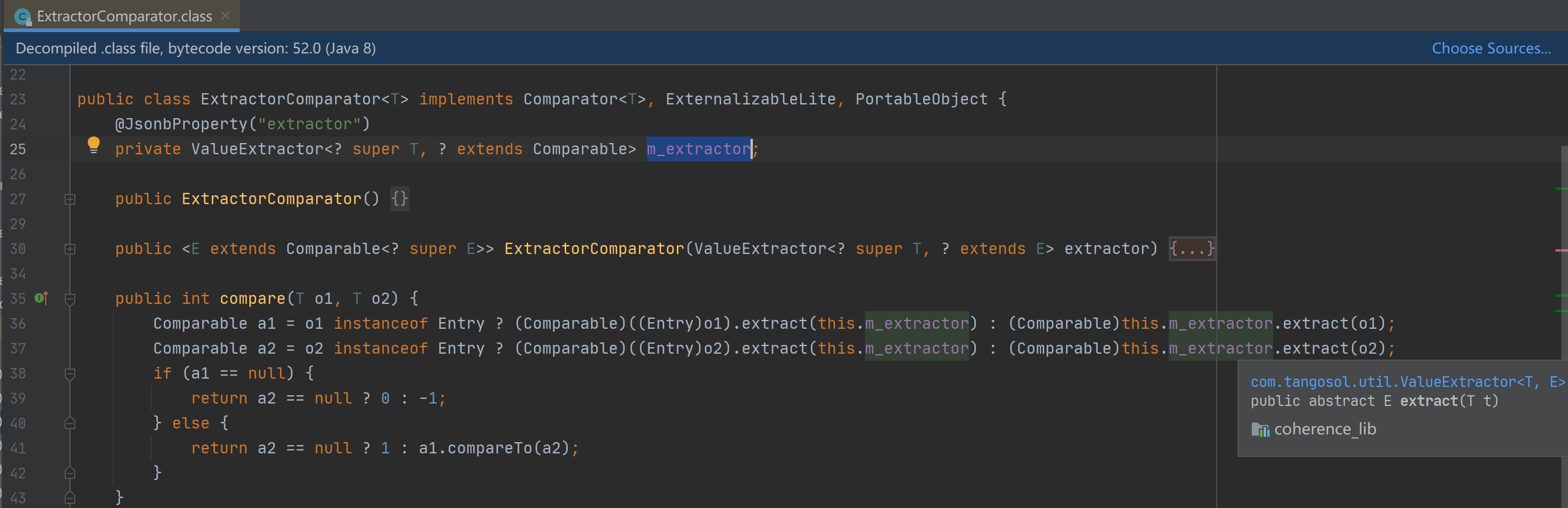Toggle fold marker at line 43

[70, 498]
